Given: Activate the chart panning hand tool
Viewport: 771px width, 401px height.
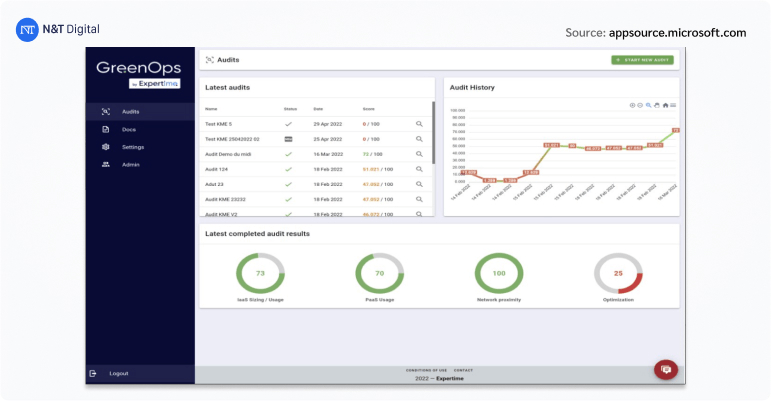Looking at the screenshot, I should [657, 105].
